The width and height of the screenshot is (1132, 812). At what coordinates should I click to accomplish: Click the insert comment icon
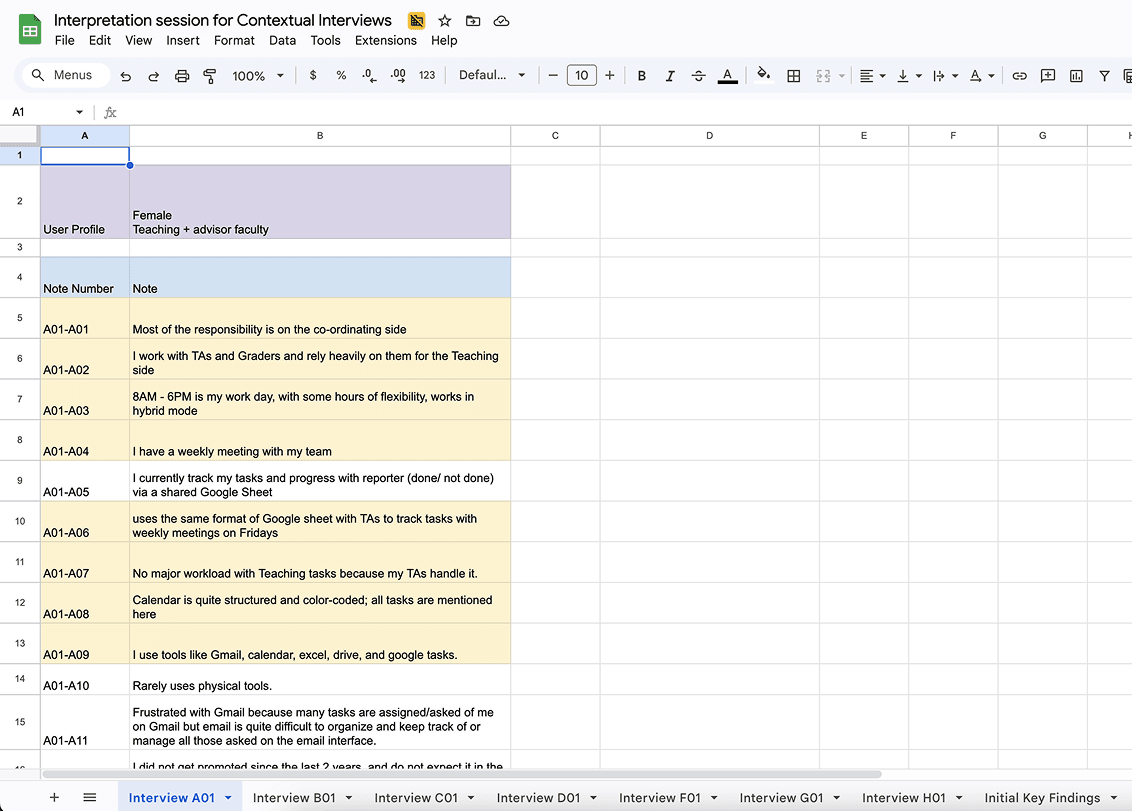[1048, 76]
